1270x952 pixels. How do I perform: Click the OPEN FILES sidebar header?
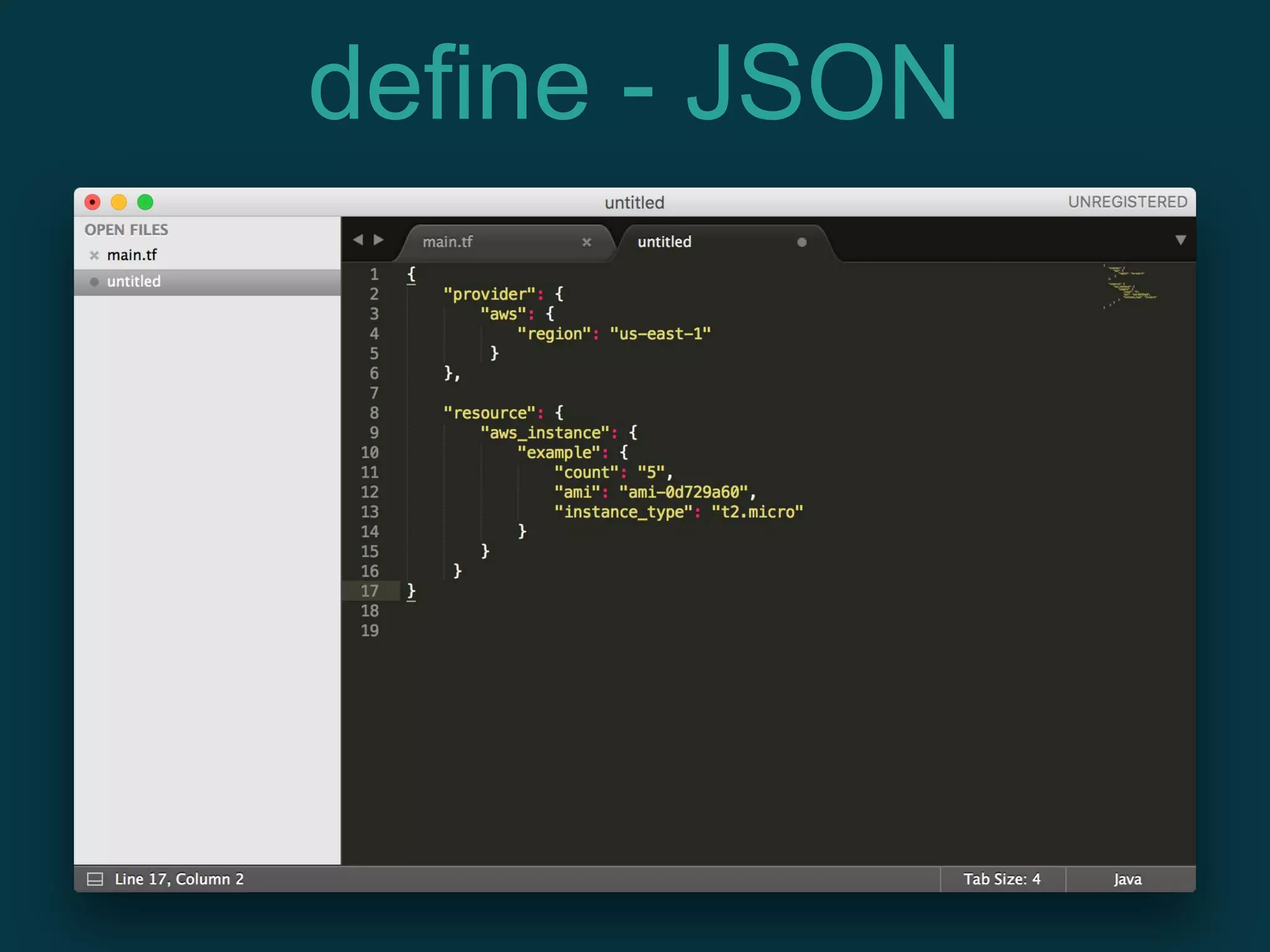point(127,230)
